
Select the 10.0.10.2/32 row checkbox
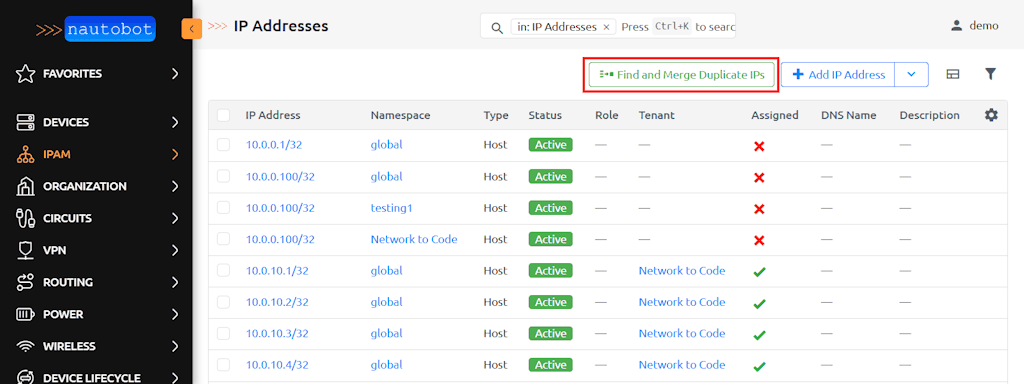[223, 302]
